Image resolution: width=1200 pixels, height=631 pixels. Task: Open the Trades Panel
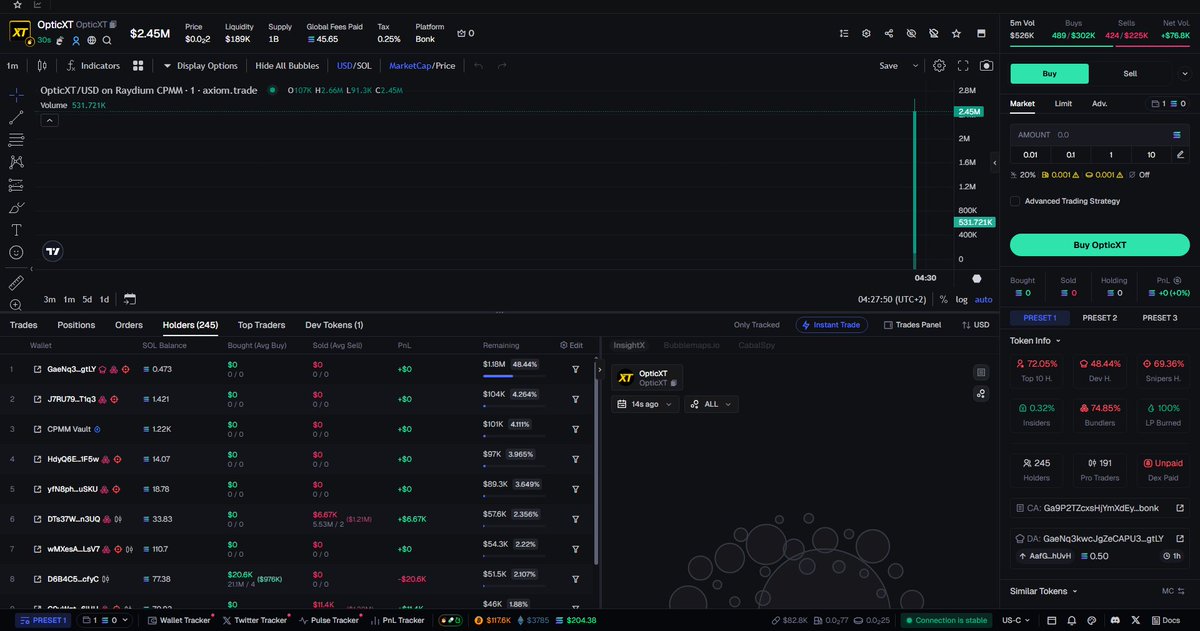coord(912,325)
